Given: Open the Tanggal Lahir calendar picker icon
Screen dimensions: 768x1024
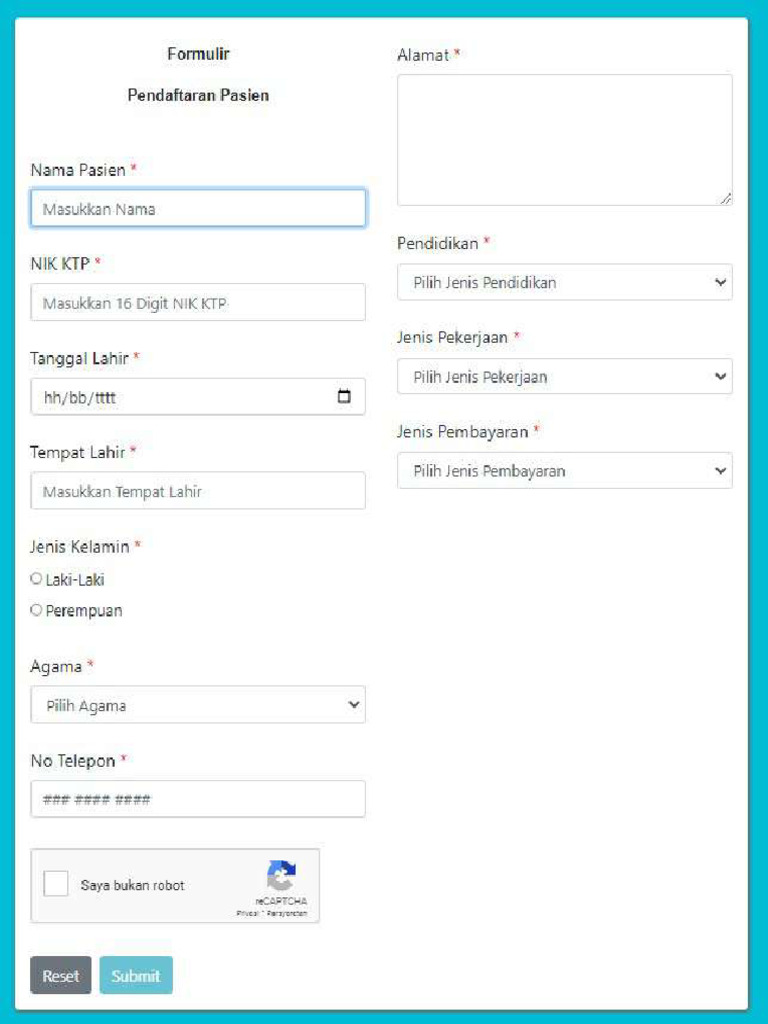Looking at the screenshot, I should (x=344, y=397).
